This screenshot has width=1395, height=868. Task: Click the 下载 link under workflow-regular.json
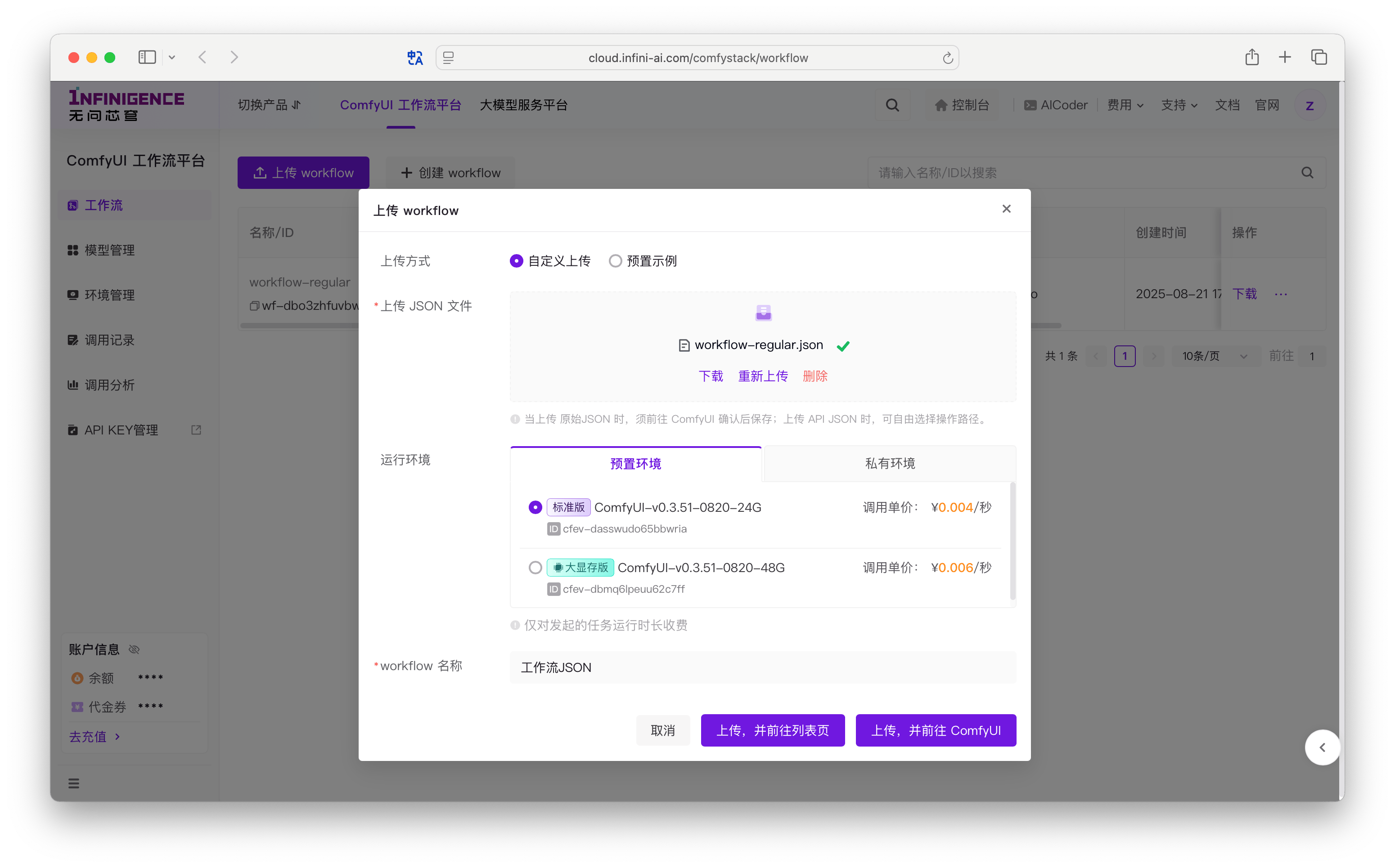point(711,376)
